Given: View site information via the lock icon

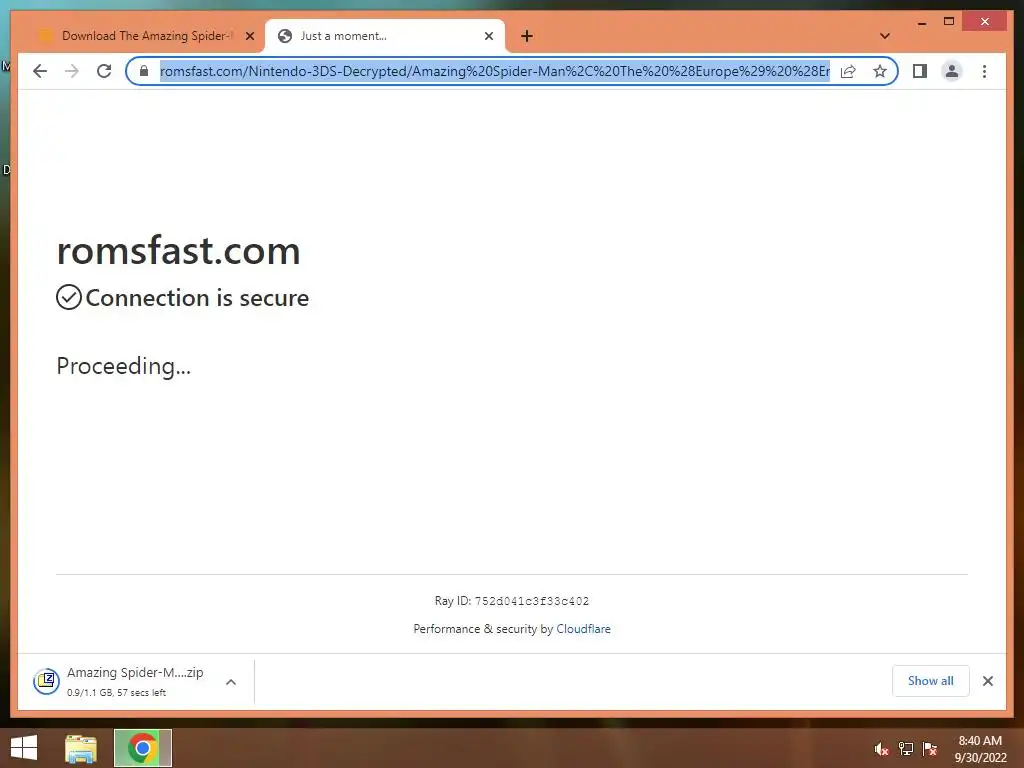Looking at the screenshot, I should coord(144,71).
